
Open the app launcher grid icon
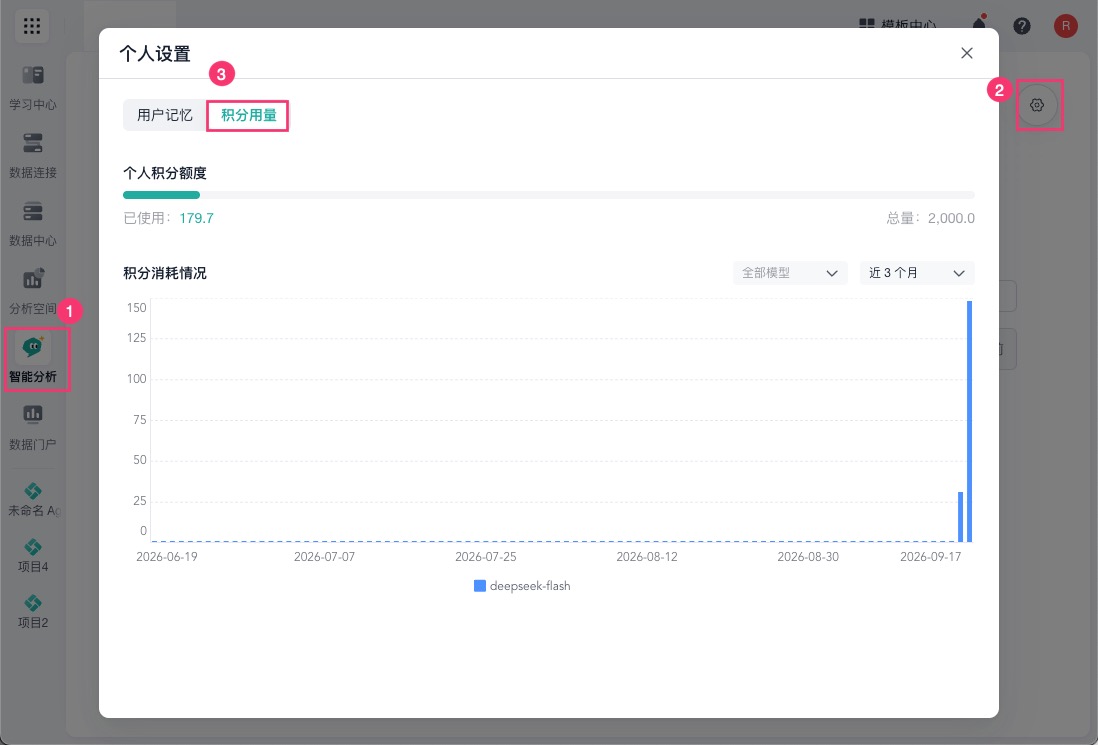point(32,27)
